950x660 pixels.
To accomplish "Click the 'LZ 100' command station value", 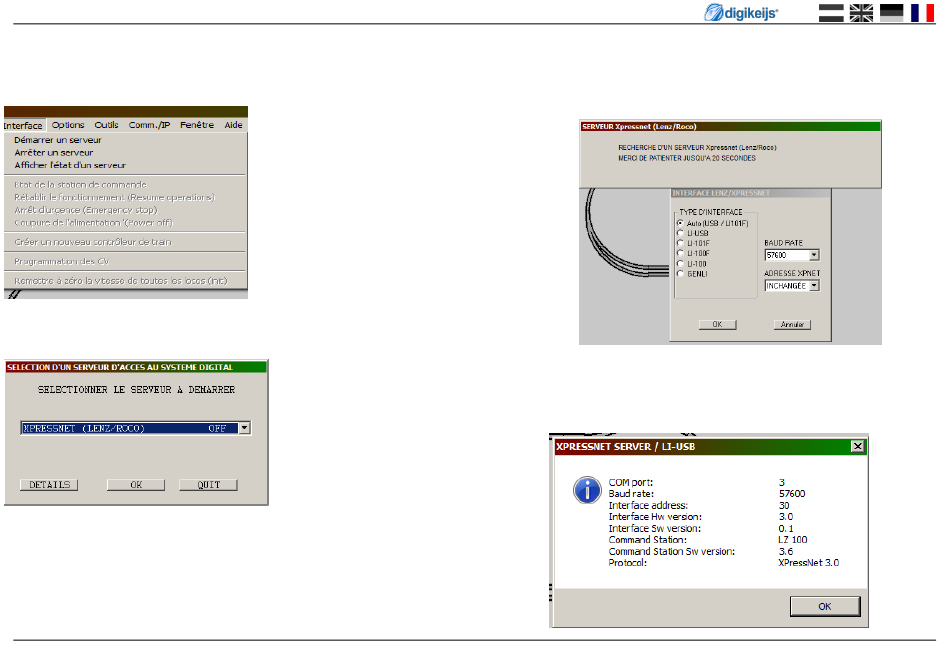I will coord(793,540).
